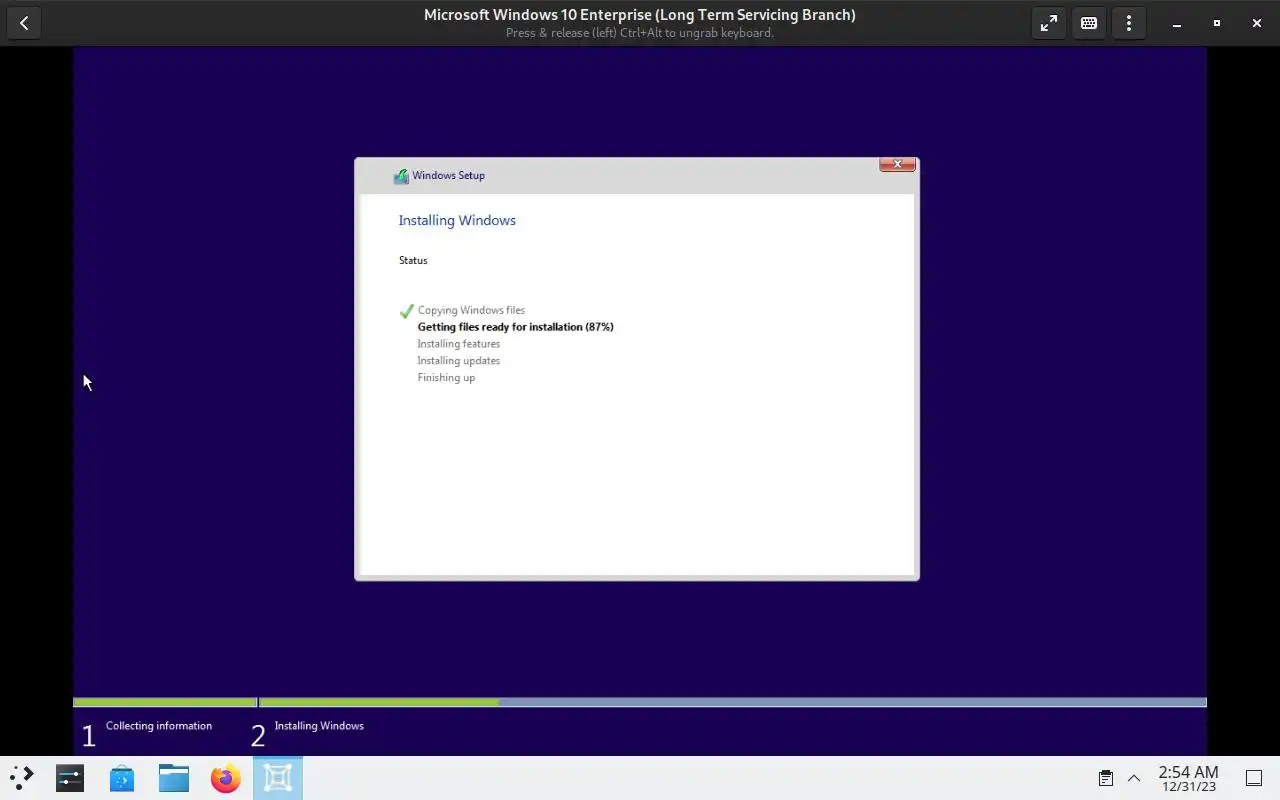Click the "Finishing up" line
This screenshot has width=1280, height=800.
(x=446, y=378)
